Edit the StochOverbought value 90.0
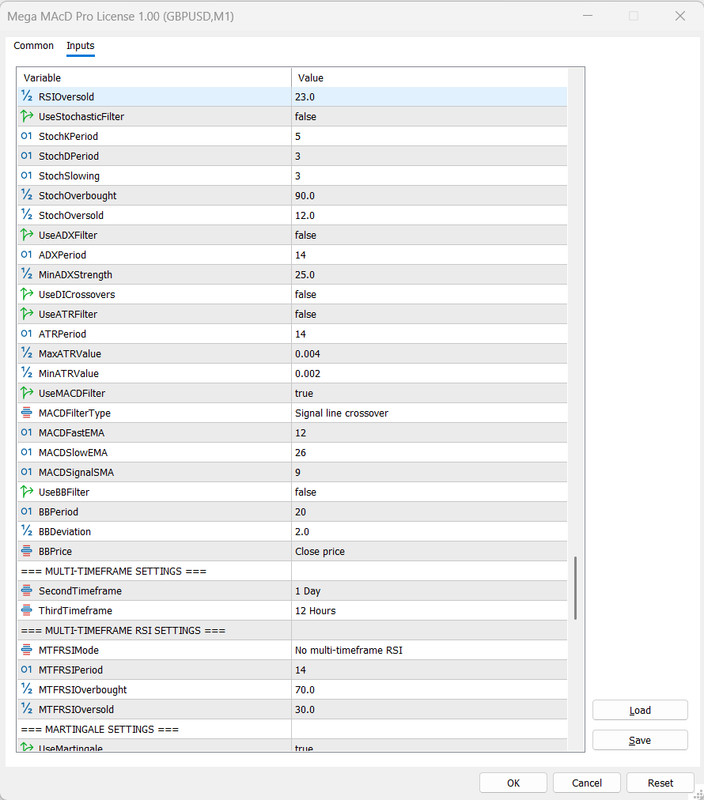704x800 pixels. (x=429, y=195)
